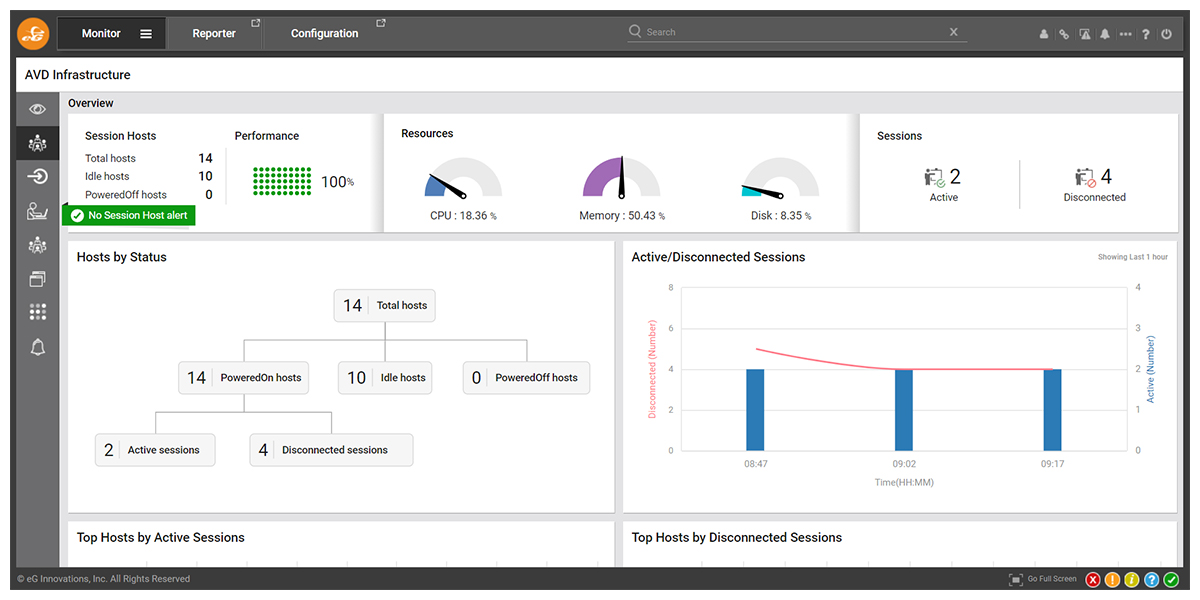Select the non-highlighted people-group icon in the sidebar
This screenshot has height=600, width=1200.
(x=38, y=245)
